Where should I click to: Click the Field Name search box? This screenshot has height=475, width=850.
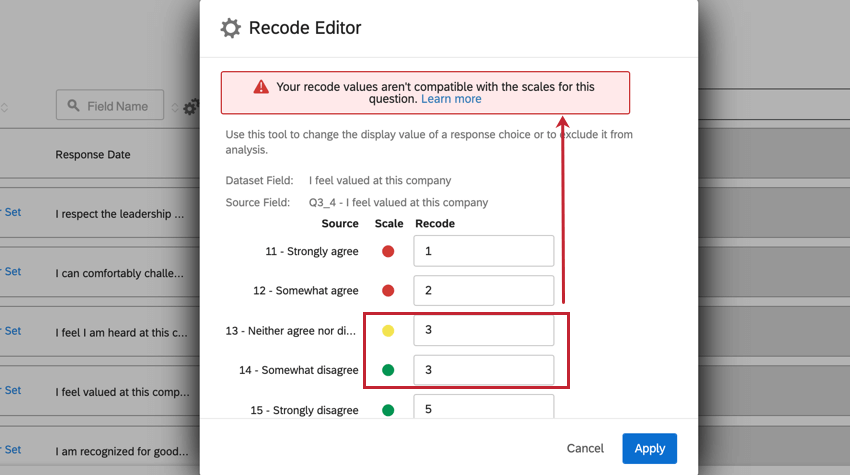[x=117, y=106]
